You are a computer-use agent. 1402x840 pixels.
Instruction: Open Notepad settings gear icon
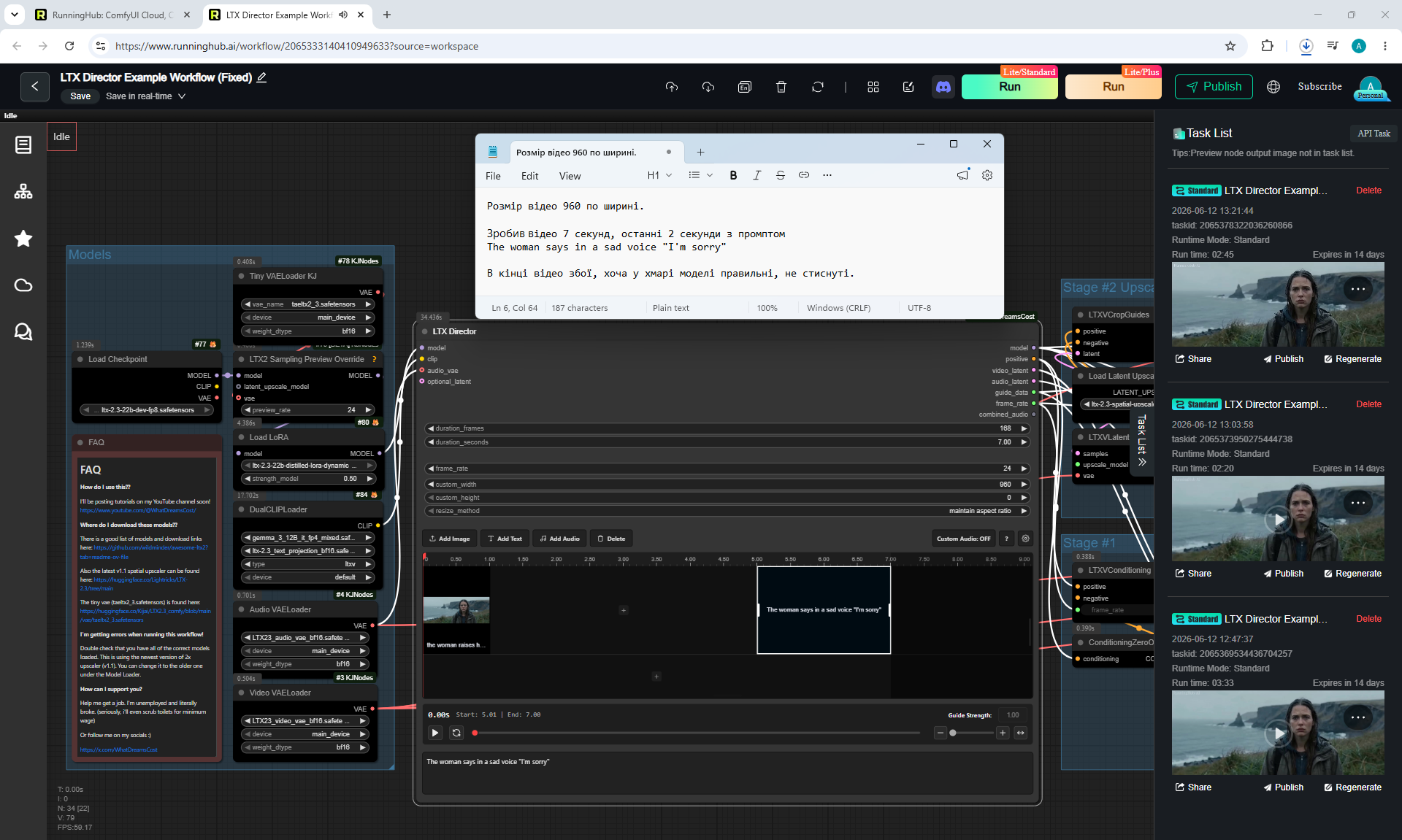987,175
